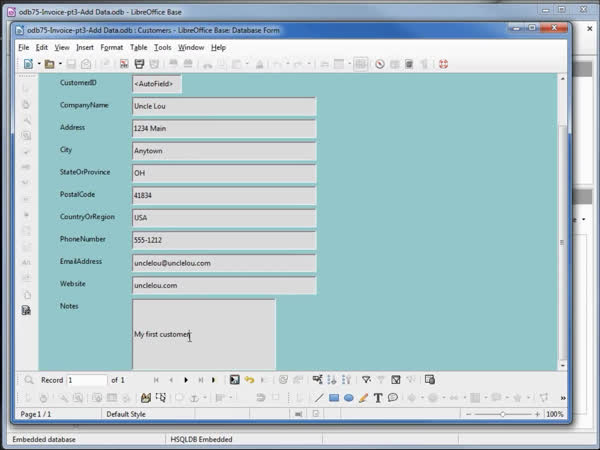Open the Edit menu
The width and height of the screenshot is (600, 450).
tap(42, 47)
